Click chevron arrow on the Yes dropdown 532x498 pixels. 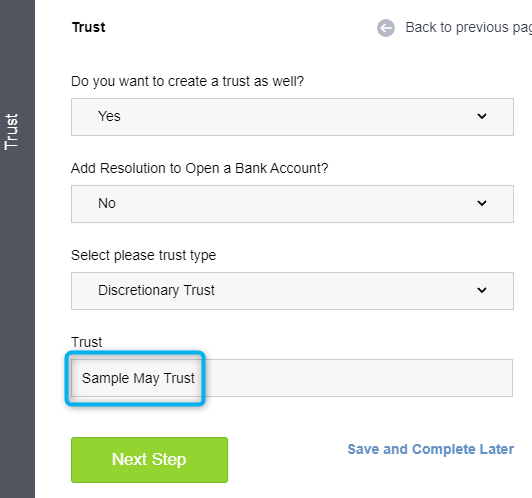point(482,116)
